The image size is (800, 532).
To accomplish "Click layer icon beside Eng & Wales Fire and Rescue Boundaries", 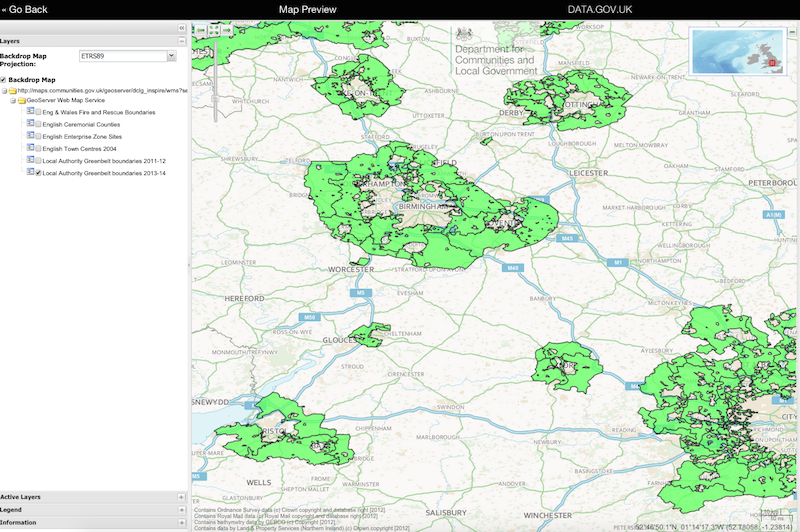I will (x=31, y=111).
